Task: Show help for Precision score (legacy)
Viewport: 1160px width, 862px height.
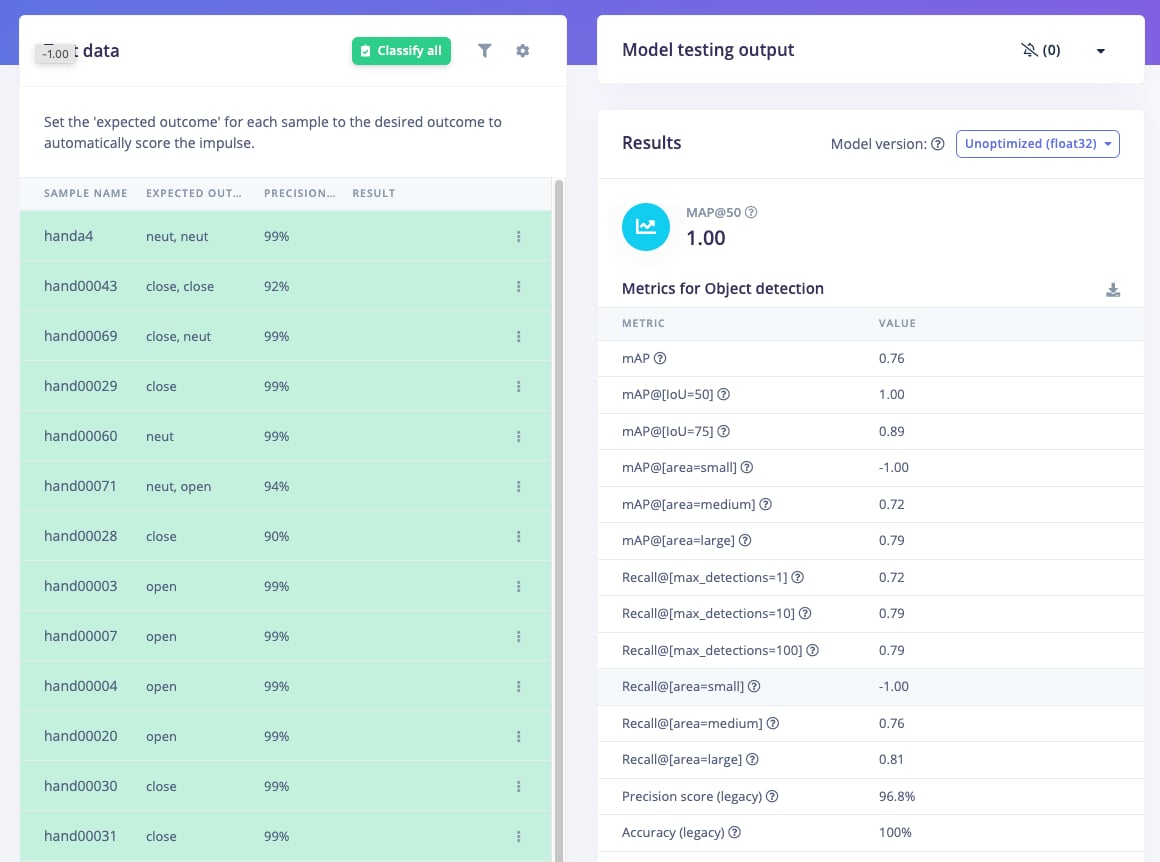Action: tap(772, 796)
